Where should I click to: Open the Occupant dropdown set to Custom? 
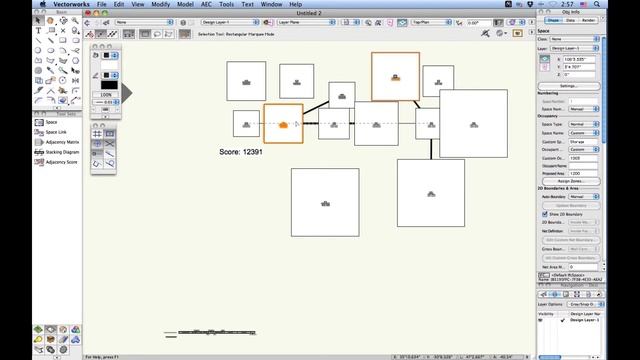(x=584, y=149)
